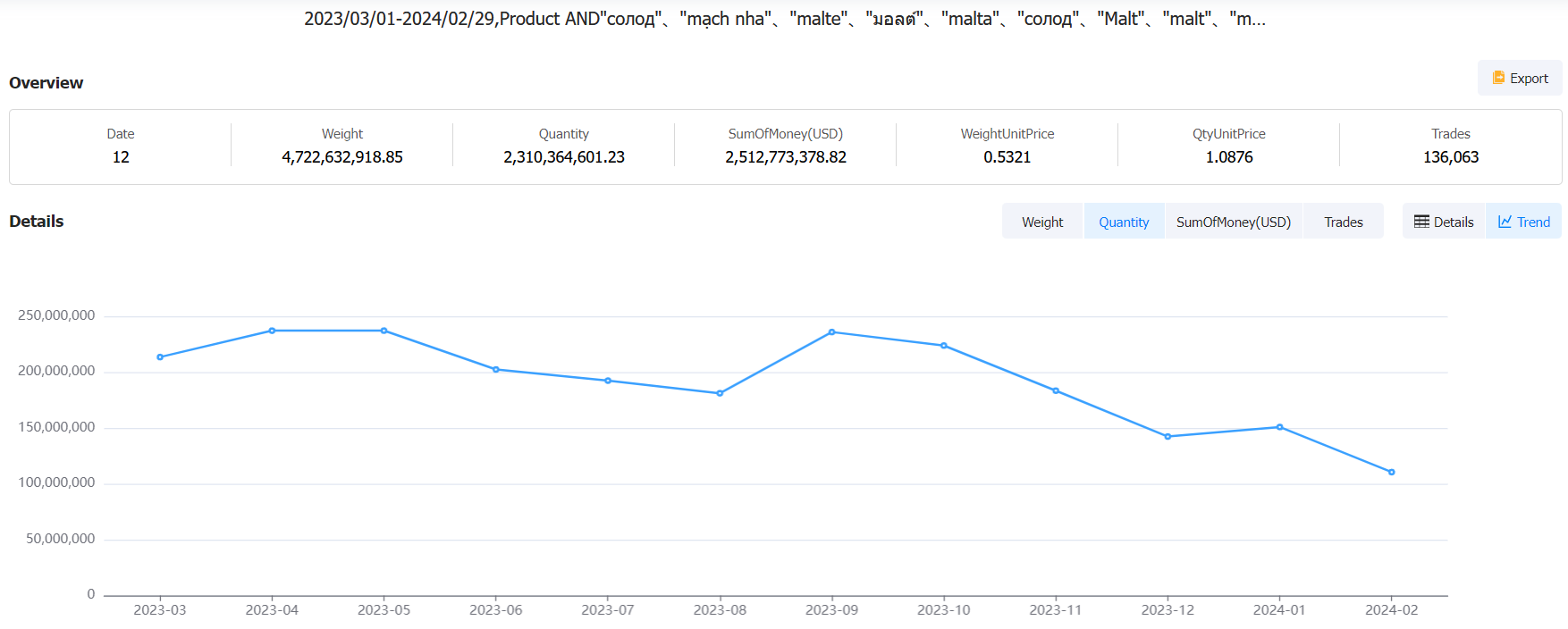Show the SumOfMoney(USD) trend tab
The image size is (1568, 629).
pyautogui.click(x=1233, y=222)
